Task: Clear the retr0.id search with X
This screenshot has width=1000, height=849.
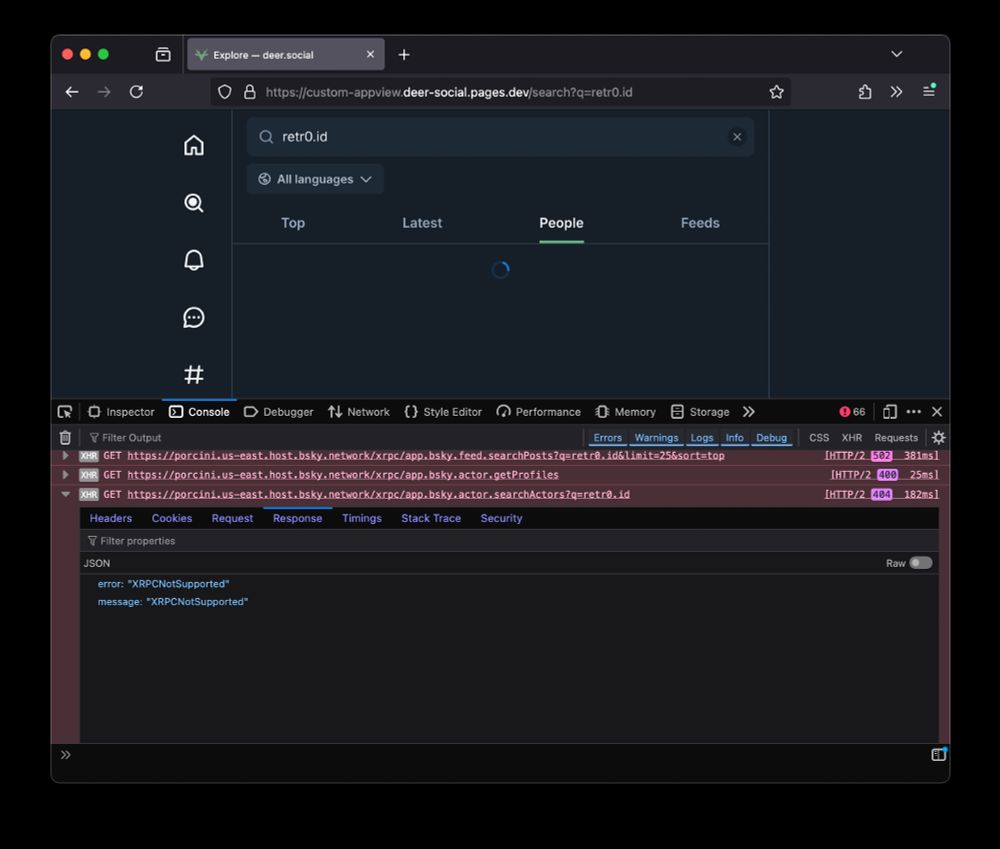Action: (737, 137)
